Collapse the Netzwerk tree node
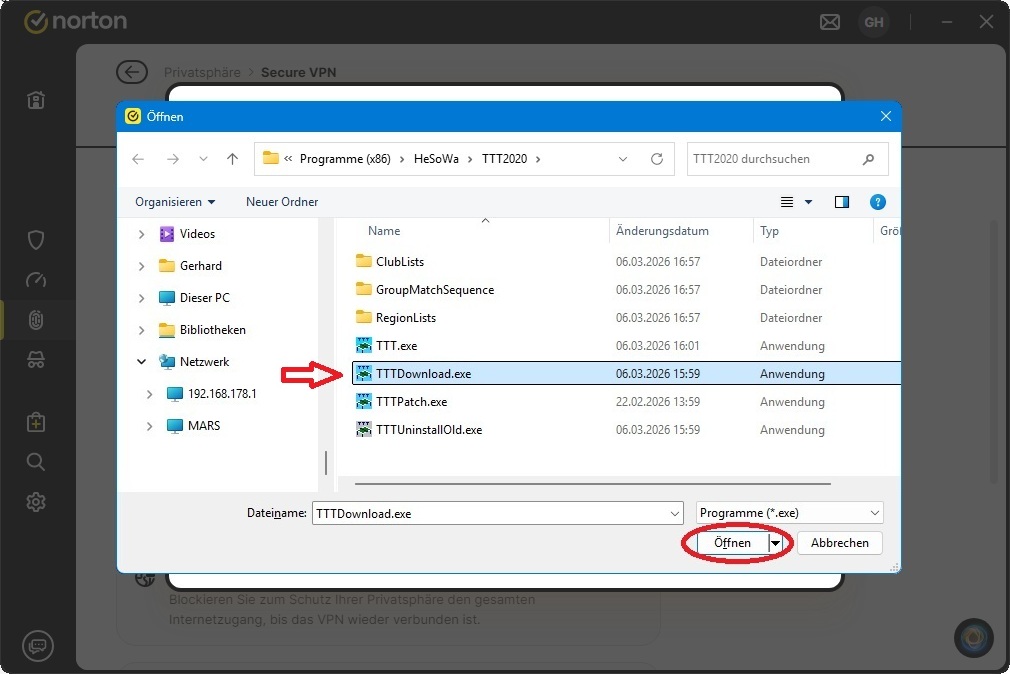 click(141, 361)
